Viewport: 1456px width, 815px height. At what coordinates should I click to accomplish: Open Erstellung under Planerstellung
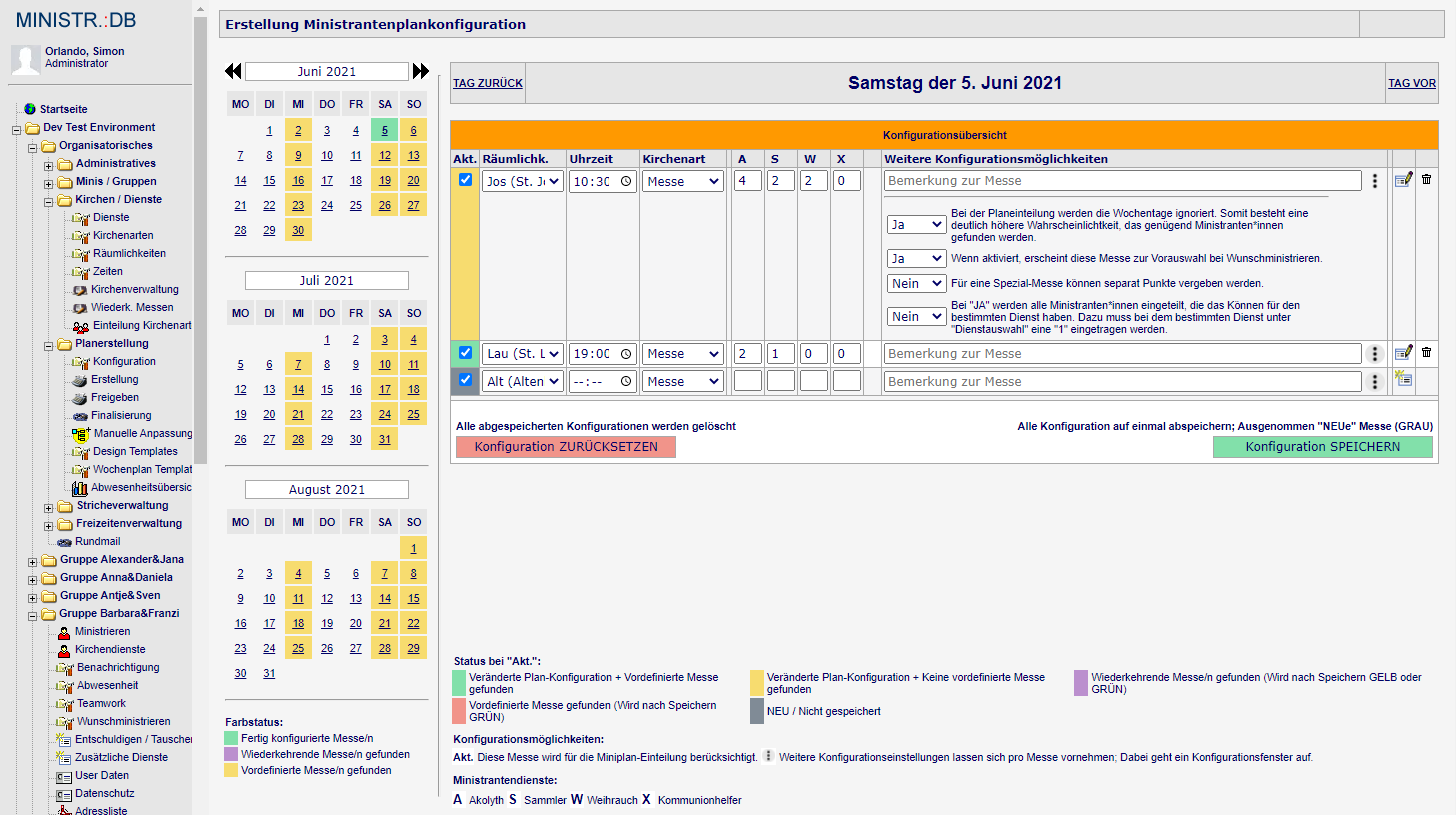[x=115, y=379]
